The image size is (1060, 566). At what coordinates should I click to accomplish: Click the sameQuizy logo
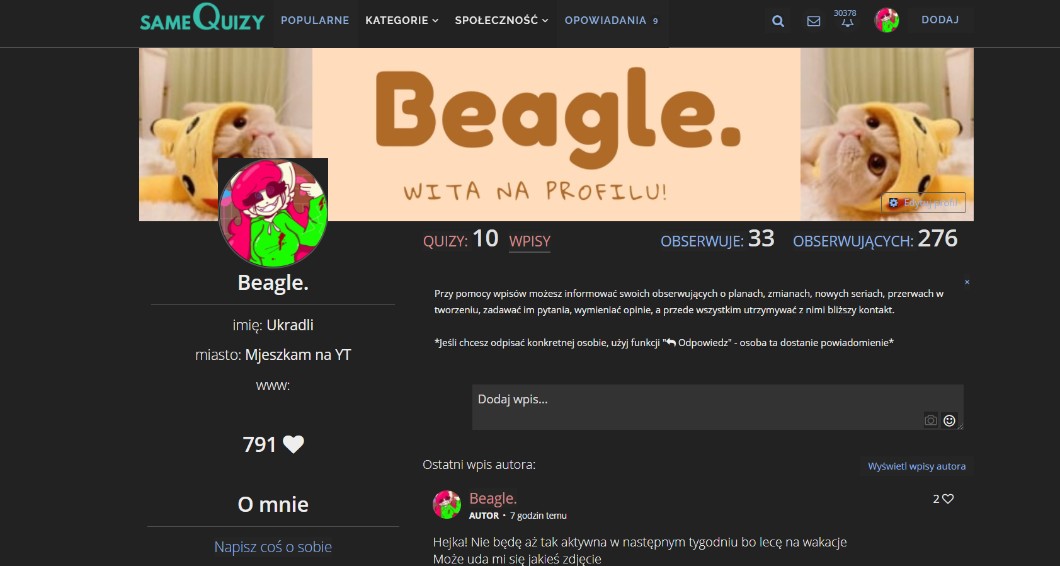202,19
